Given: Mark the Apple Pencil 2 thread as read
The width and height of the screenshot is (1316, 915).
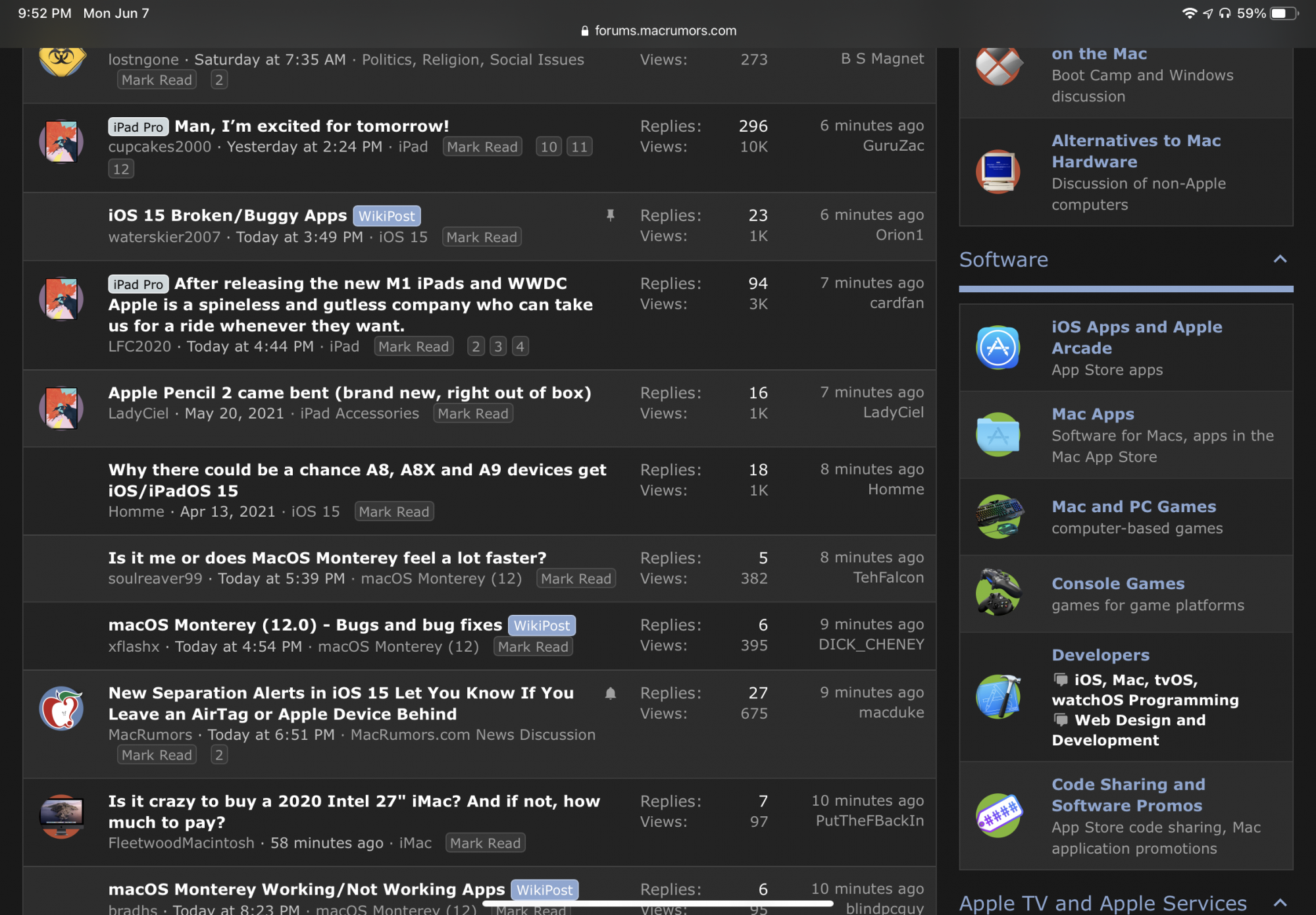Looking at the screenshot, I should click(x=473, y=413).
